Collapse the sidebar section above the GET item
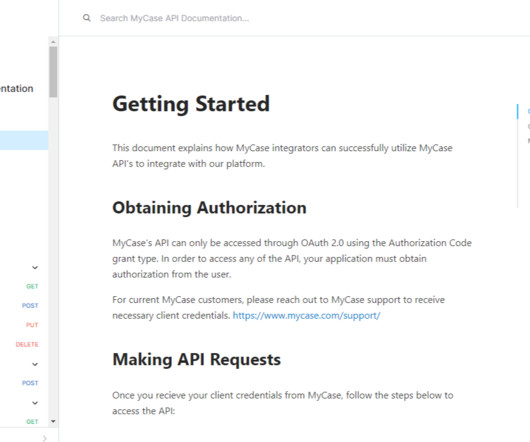The height and width of the screenshot is (442, 530). [35, 268]
